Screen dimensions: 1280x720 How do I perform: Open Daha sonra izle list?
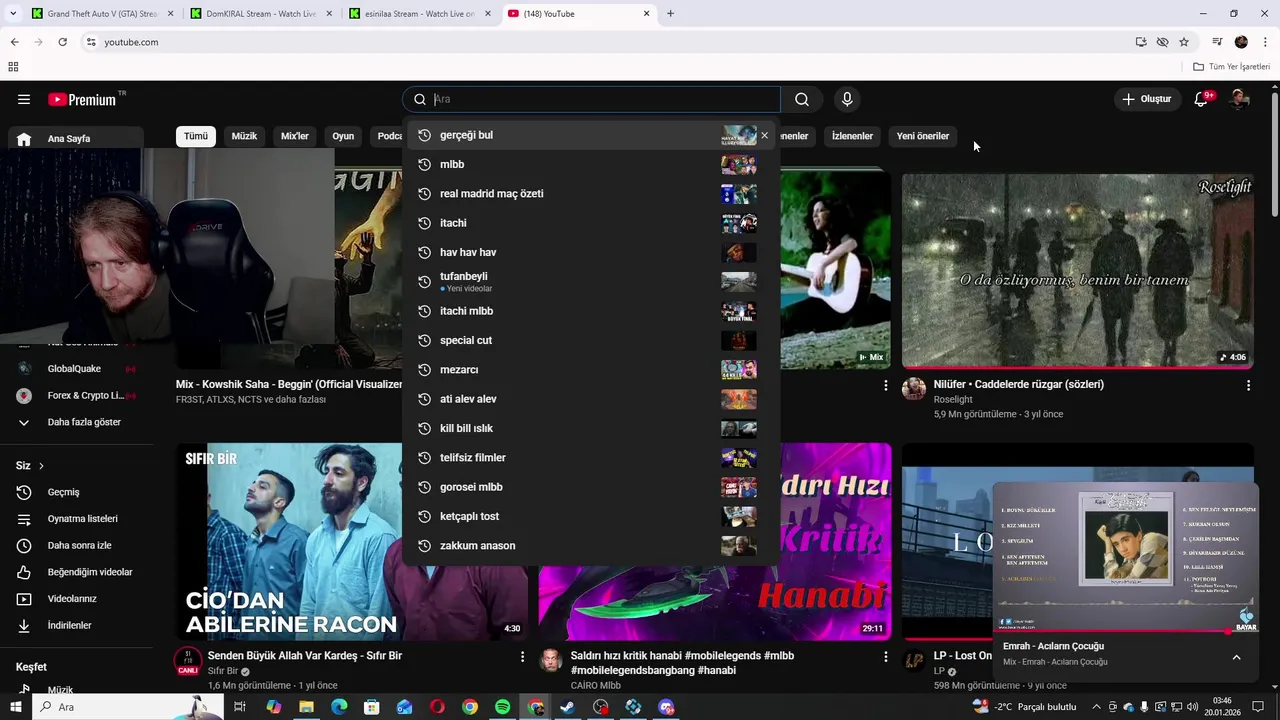coord(76,546)
